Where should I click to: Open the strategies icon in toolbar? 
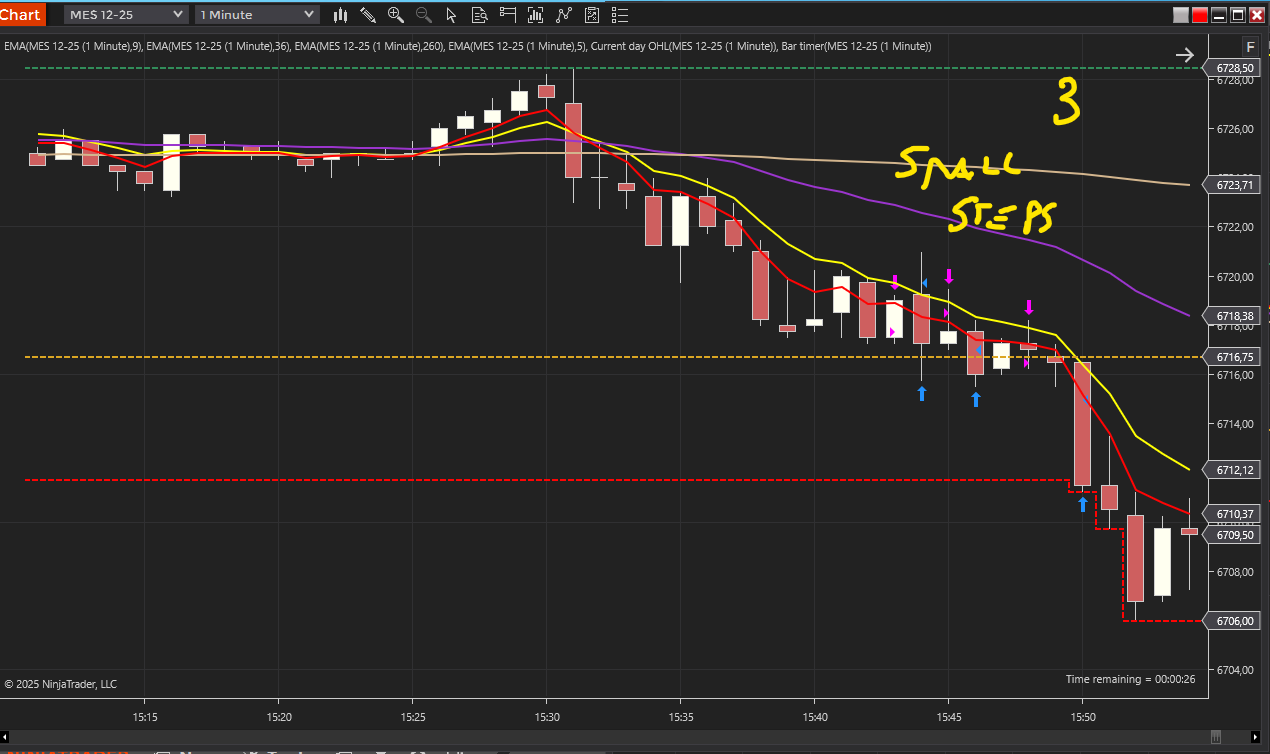[x=593, y=15]
